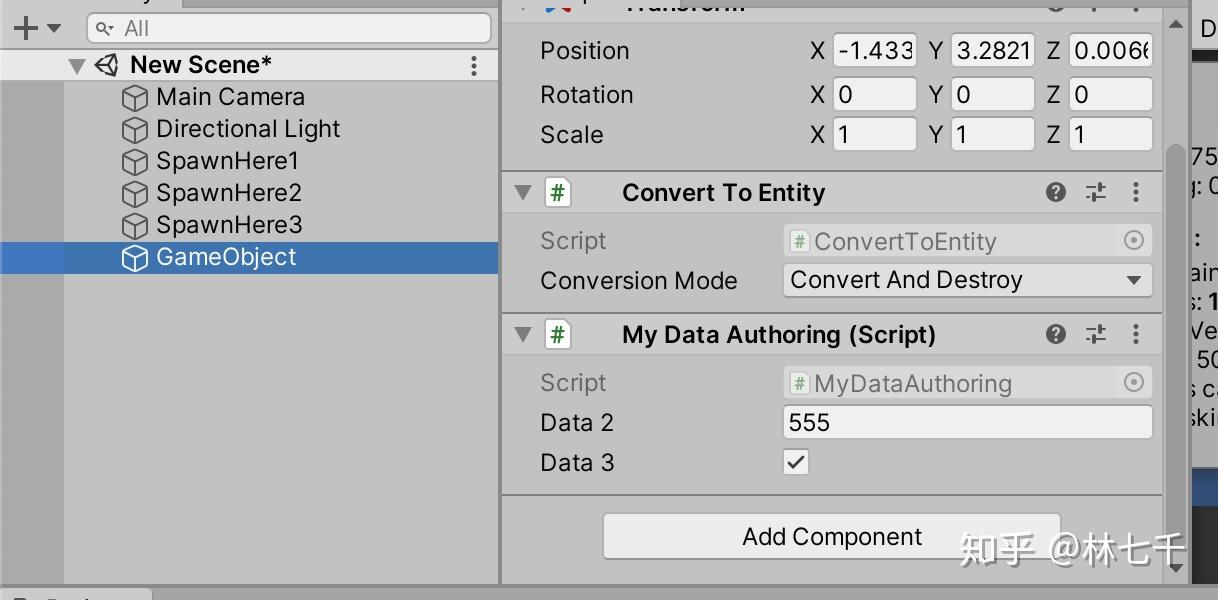Click the Data 2 value field
Screen dimensions: 1218x600
tap(966, 422)
